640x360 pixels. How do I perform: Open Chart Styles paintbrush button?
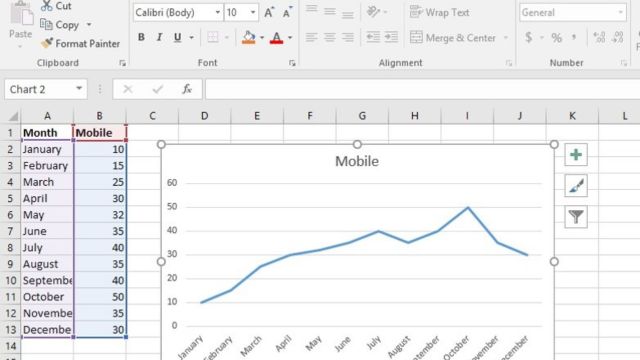point(576,186)
